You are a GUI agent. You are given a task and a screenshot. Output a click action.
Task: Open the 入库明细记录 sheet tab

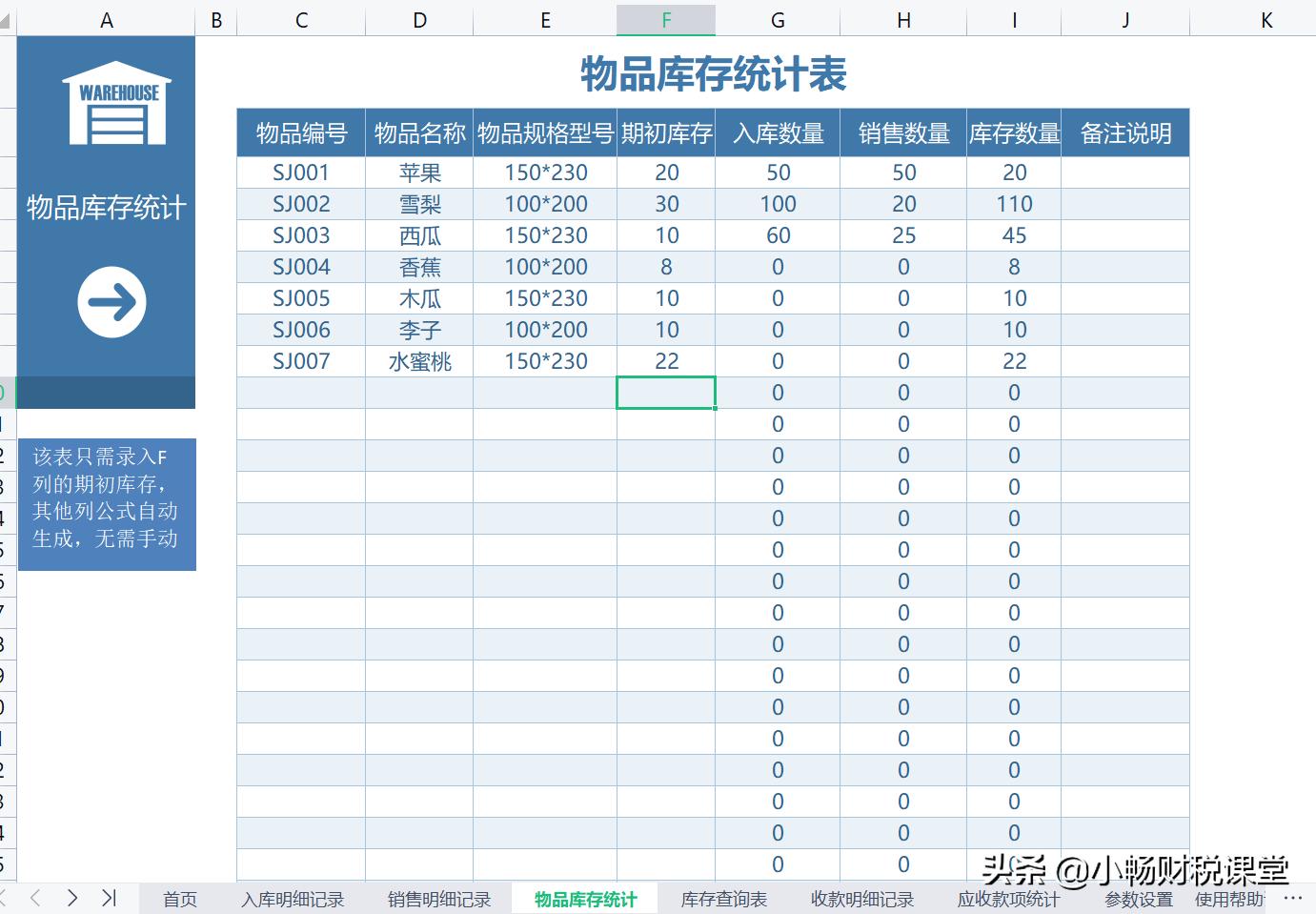(x=293, y=897)
